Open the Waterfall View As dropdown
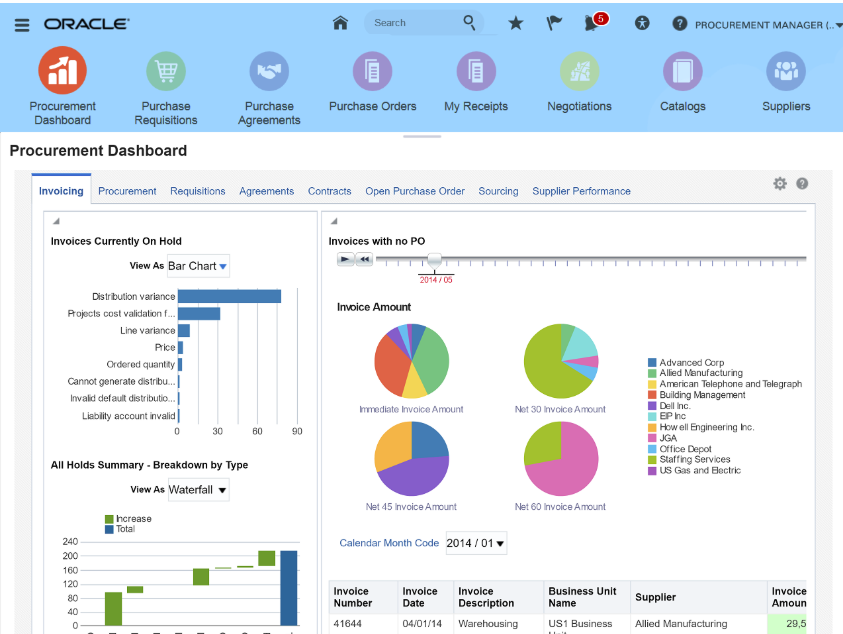The height and width of the screenshot is (634, 843). [x=198, y=489]
